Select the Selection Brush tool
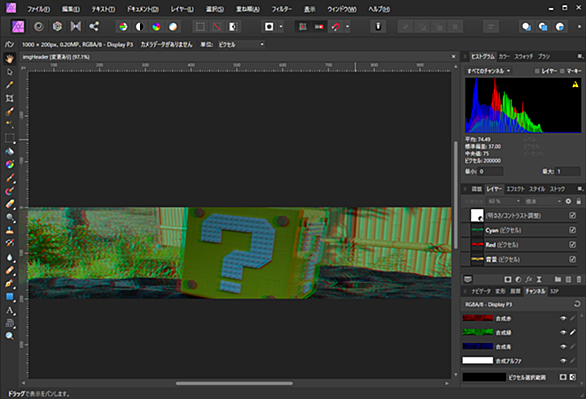This screenshot has height=399, width=586. tap(10, 111)
